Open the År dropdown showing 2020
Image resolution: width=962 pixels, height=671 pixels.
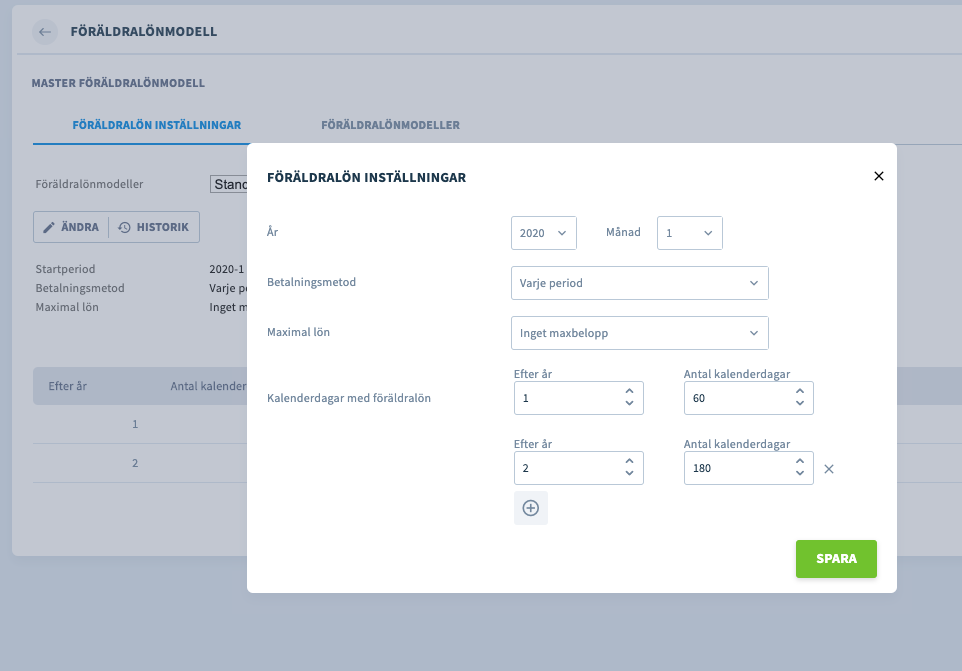[x=544, y=233]
